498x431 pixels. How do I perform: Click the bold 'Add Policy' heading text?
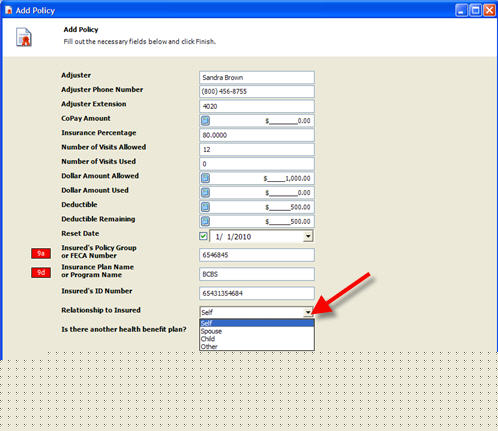pyautogui.click(x=81, y=29)
